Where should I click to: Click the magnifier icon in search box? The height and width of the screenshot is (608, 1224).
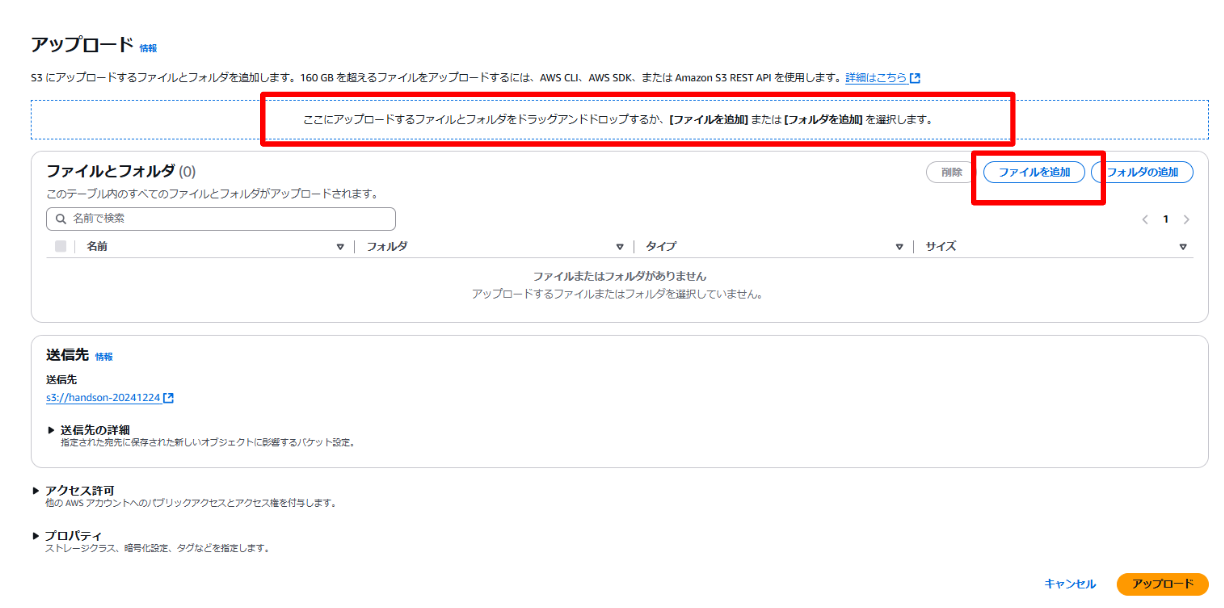click(x=62, y=219)
